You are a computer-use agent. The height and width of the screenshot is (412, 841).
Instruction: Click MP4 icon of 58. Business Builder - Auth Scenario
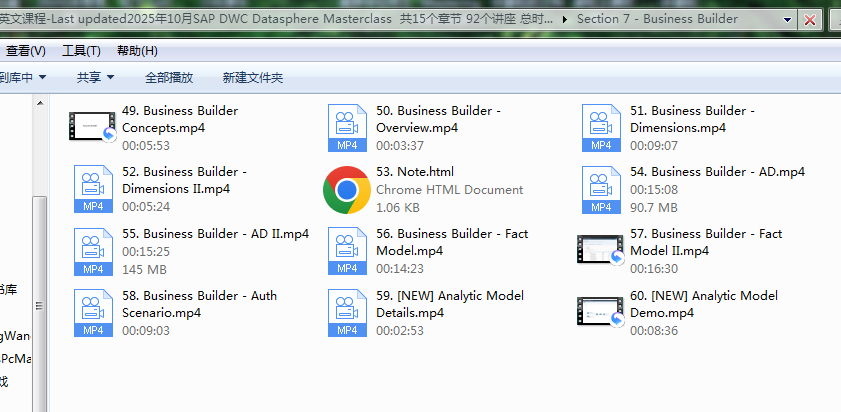click(93, 313)
